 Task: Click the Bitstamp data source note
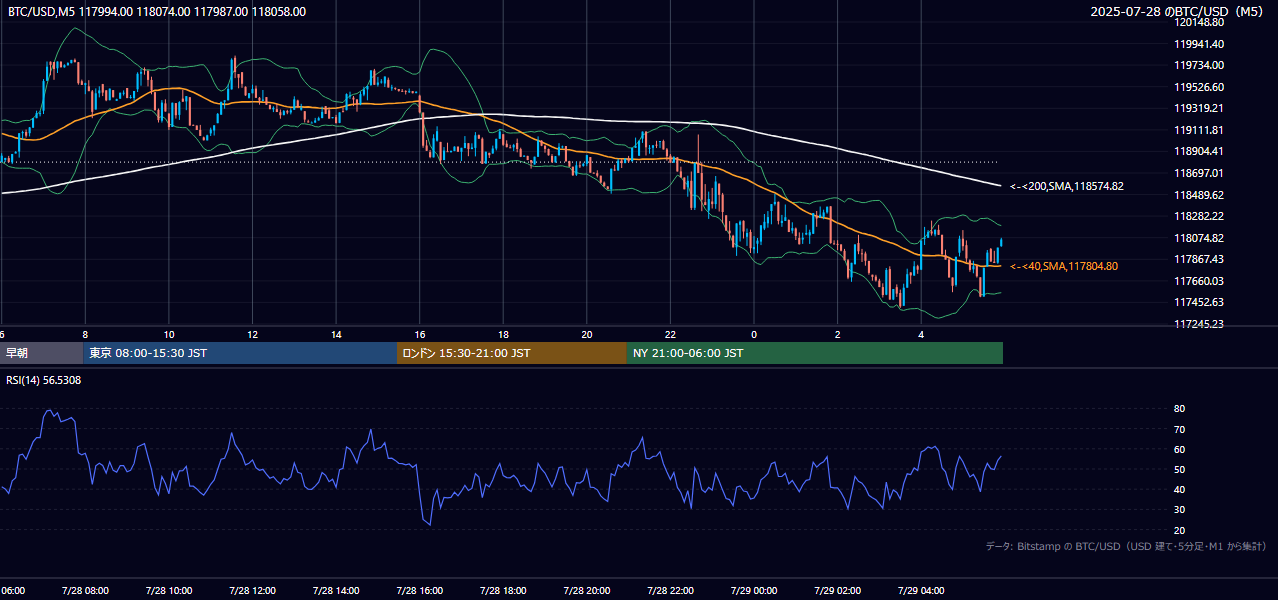pos(1126,546)
